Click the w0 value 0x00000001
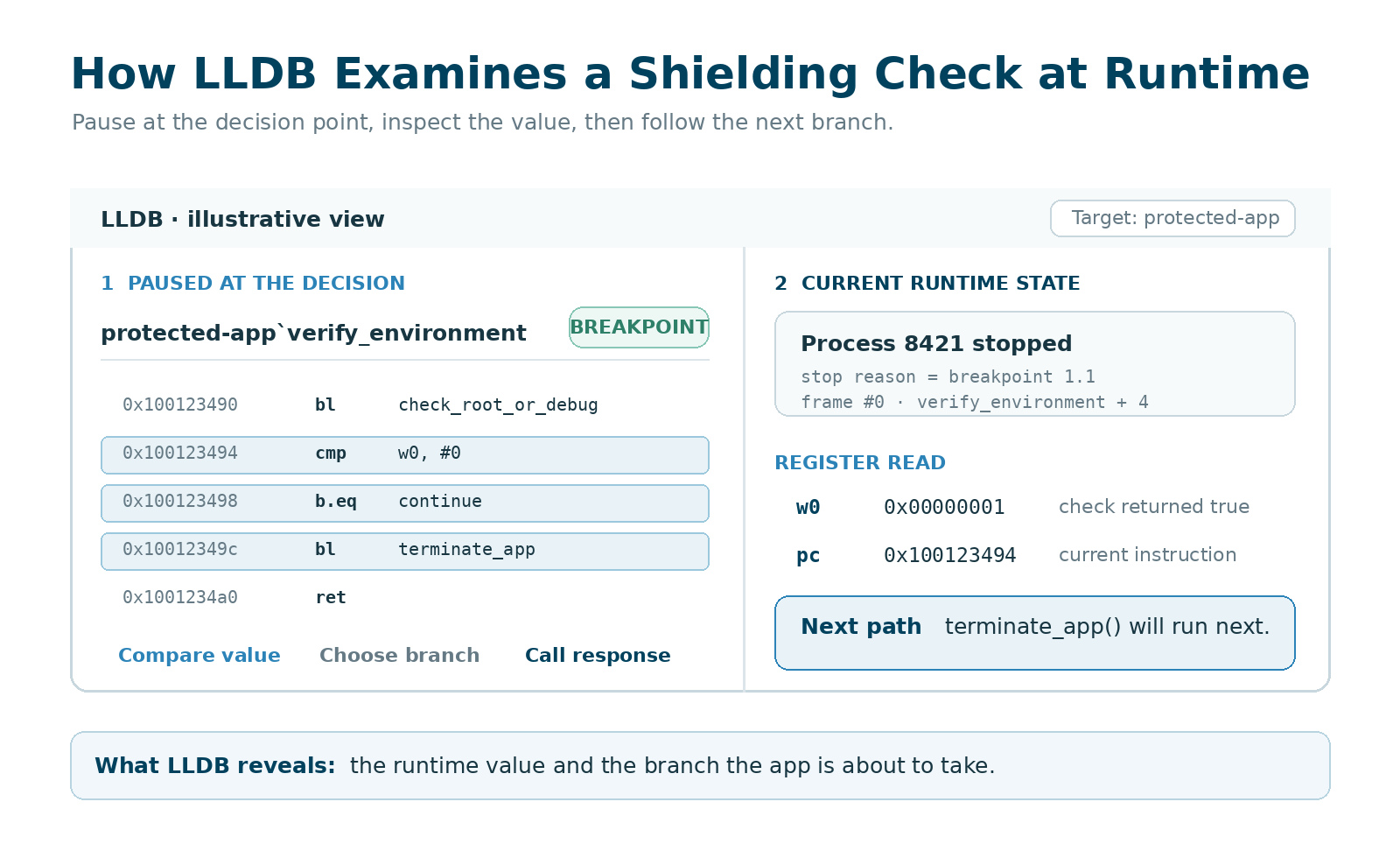 pyautogui.click(x=944, y=507)
